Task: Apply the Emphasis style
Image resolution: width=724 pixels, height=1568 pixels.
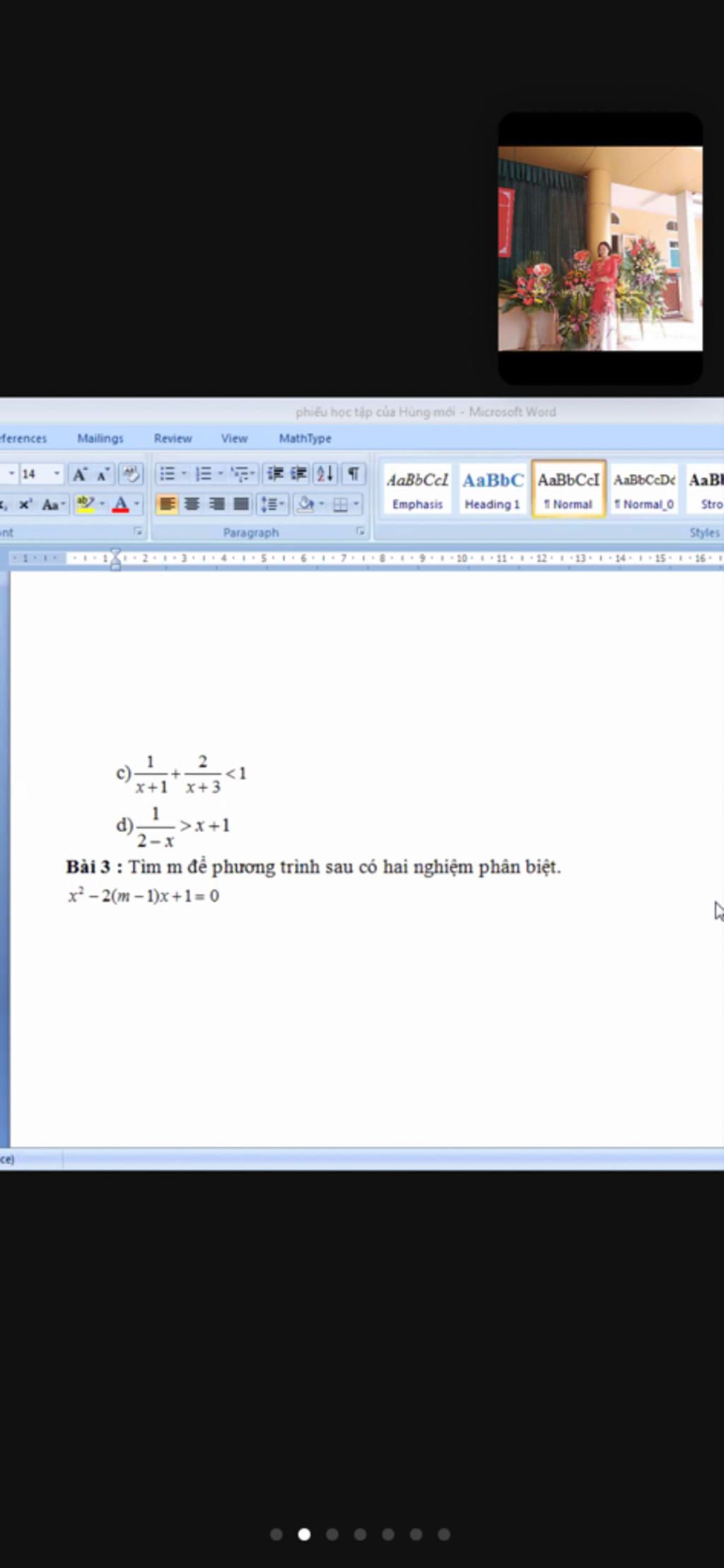Action: [x=417, y=489]
